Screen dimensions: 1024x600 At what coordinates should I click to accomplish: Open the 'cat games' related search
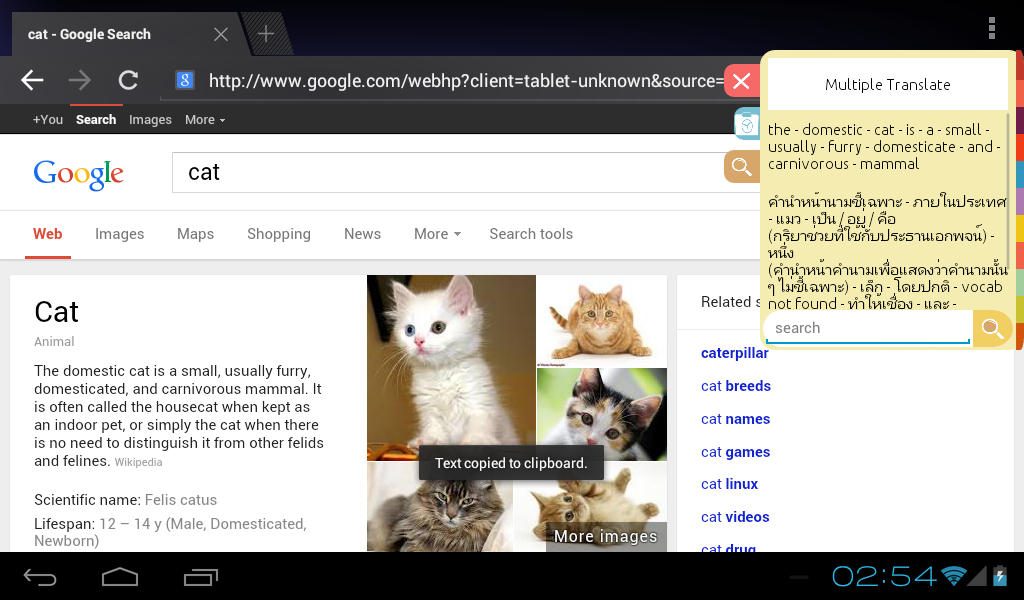tap(735, 452)
